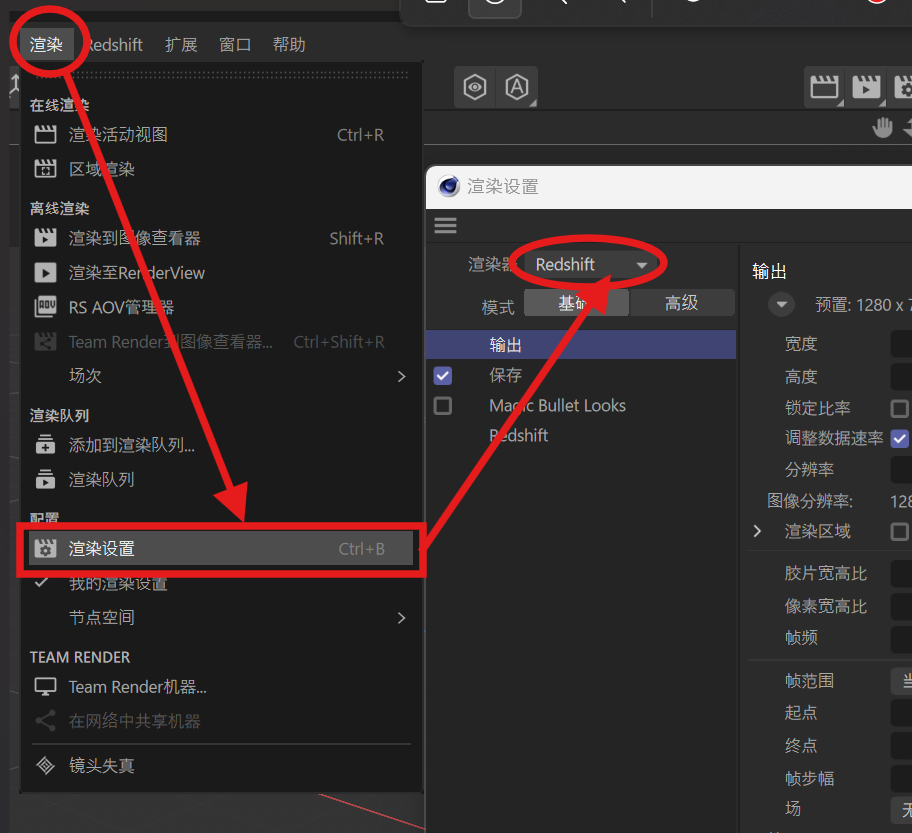Click the 帧步幅 label
Image resolution: width=912 pixels, height=833 pixels.
click(809, 778)
